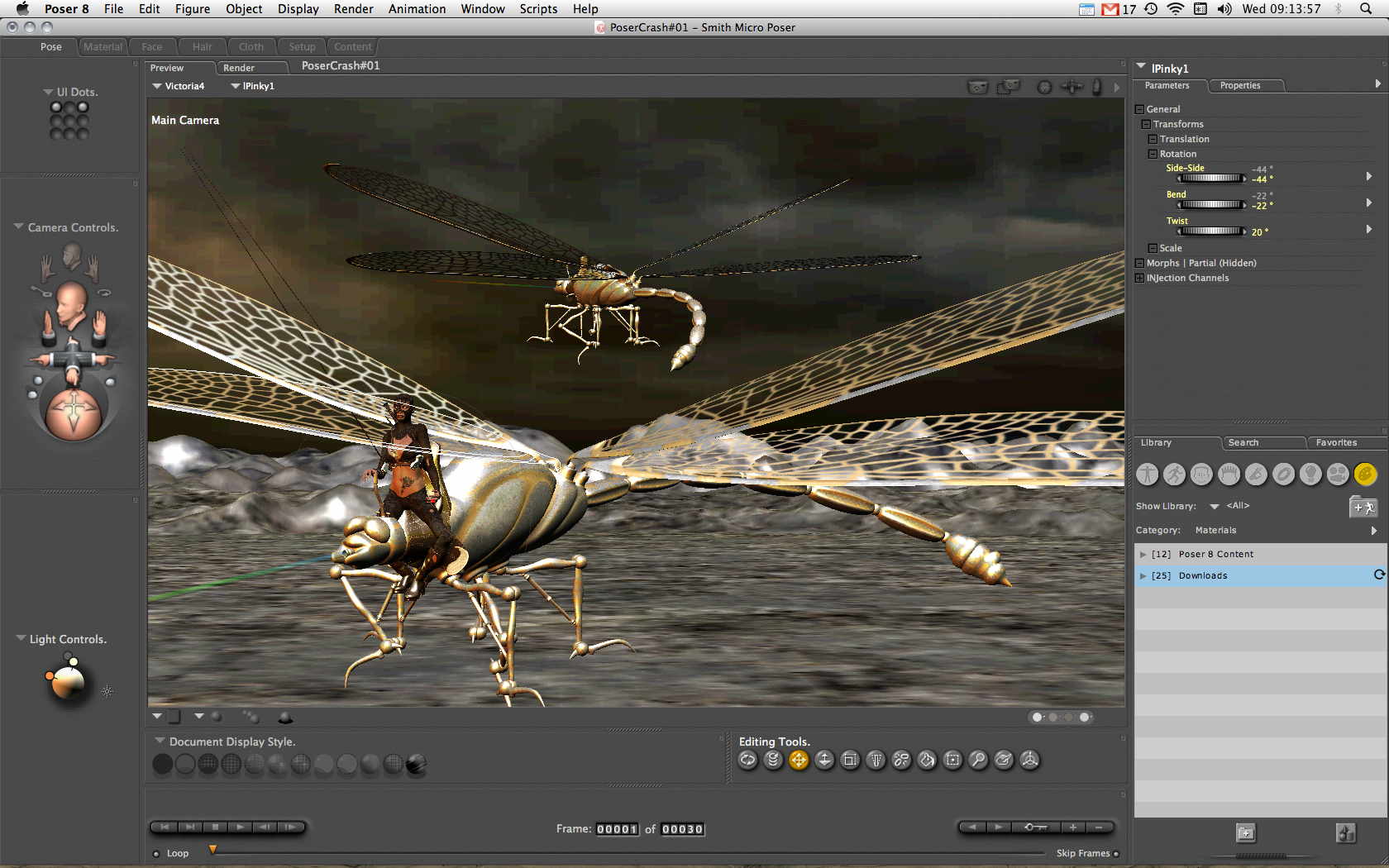Screen dimensions: 1389x868
Task: Open the Render menu in menu bar
Action: (353, 9)
